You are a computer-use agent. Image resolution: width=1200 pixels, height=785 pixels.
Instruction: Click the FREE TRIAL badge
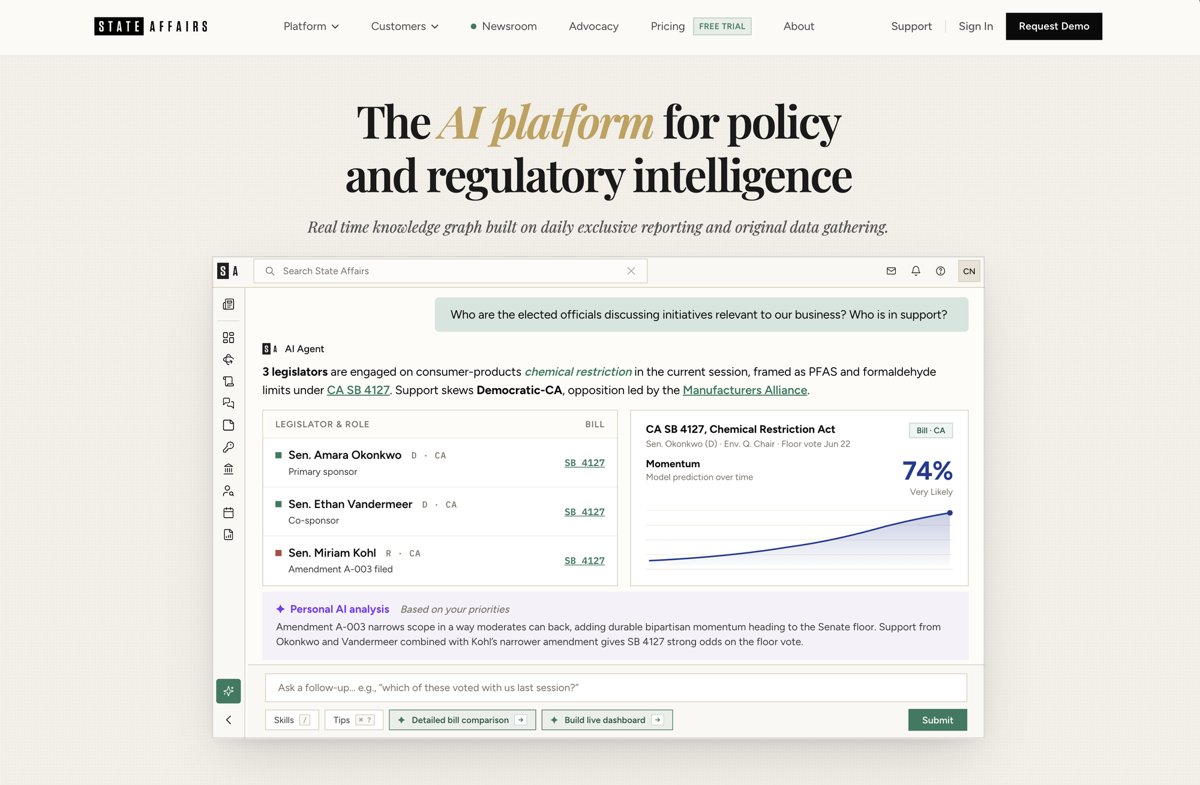click(x=722, y=26)
